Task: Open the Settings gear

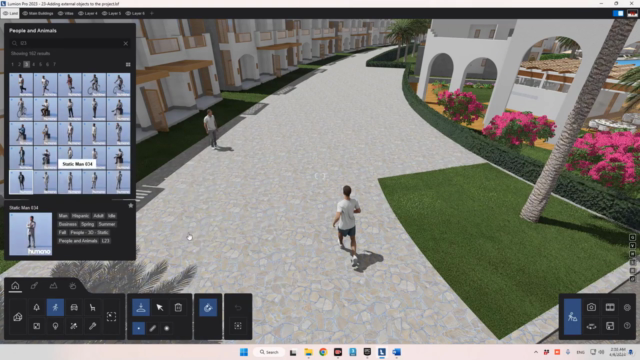Action: [627, 307]
